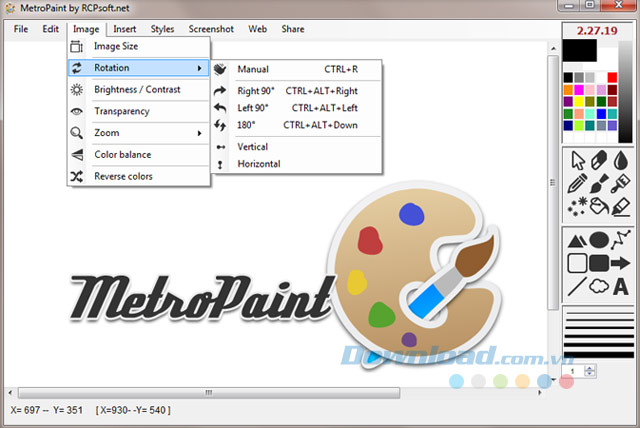Click the sun icon beside Brightness / Contrast
The image size is (640, 428).
[77, 89]
